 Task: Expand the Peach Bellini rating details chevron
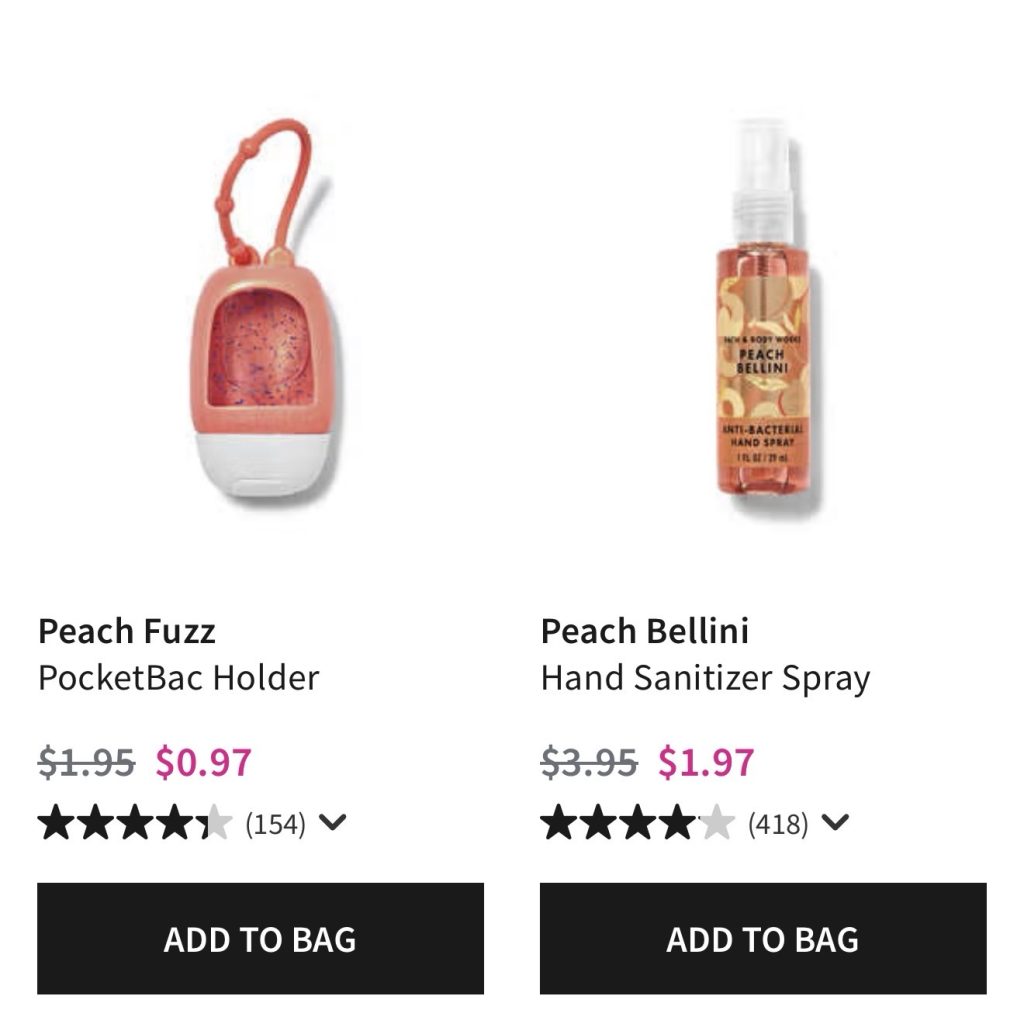835,823
